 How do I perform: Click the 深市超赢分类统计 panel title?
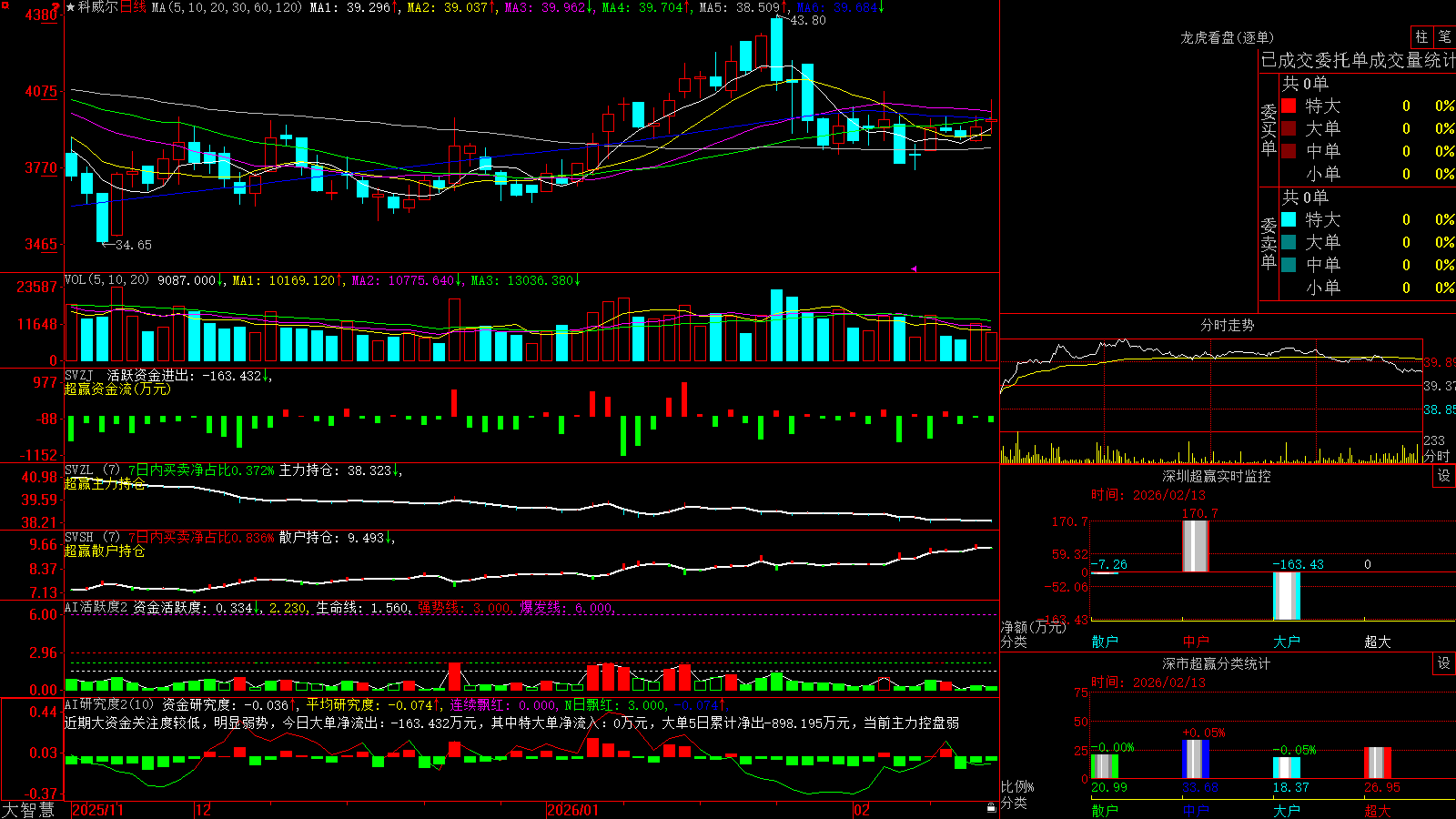point(1217,663)
